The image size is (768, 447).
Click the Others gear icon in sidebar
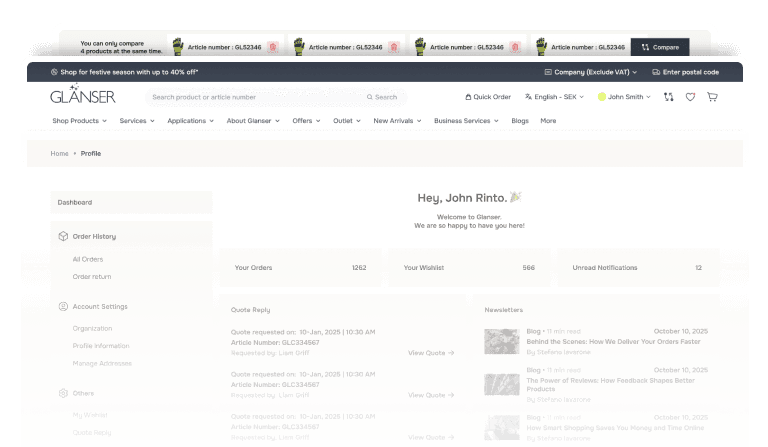pyautogui.click(x=63, y=393)
